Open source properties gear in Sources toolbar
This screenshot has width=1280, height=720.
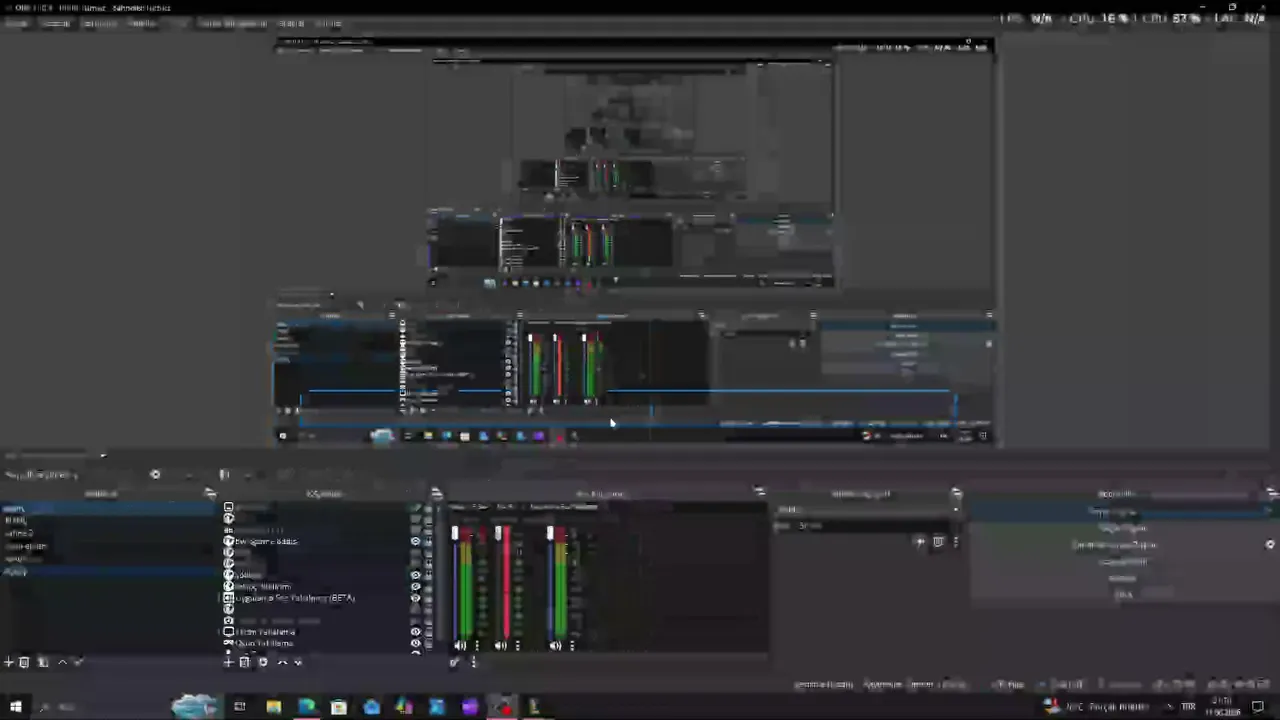[x=263, y=662]
